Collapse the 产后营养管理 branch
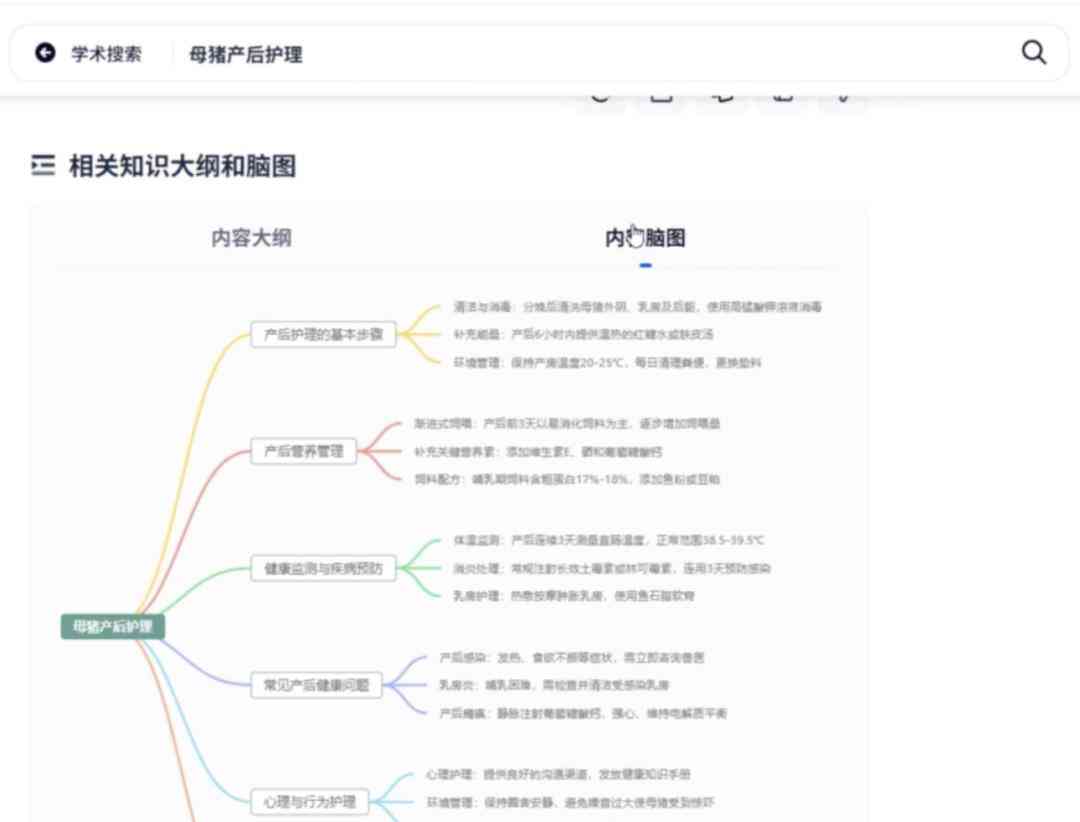Screen dimensions: 1080x822 coord(302,452)
